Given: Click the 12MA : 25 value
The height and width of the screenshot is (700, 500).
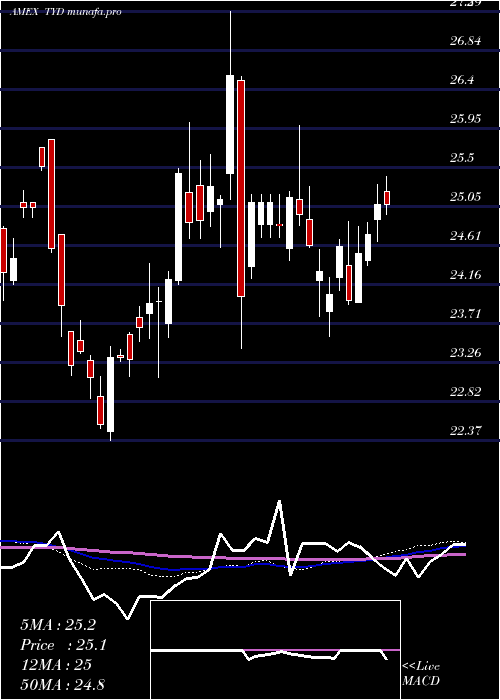Looking at the screenshot, I should click(56, 665).
